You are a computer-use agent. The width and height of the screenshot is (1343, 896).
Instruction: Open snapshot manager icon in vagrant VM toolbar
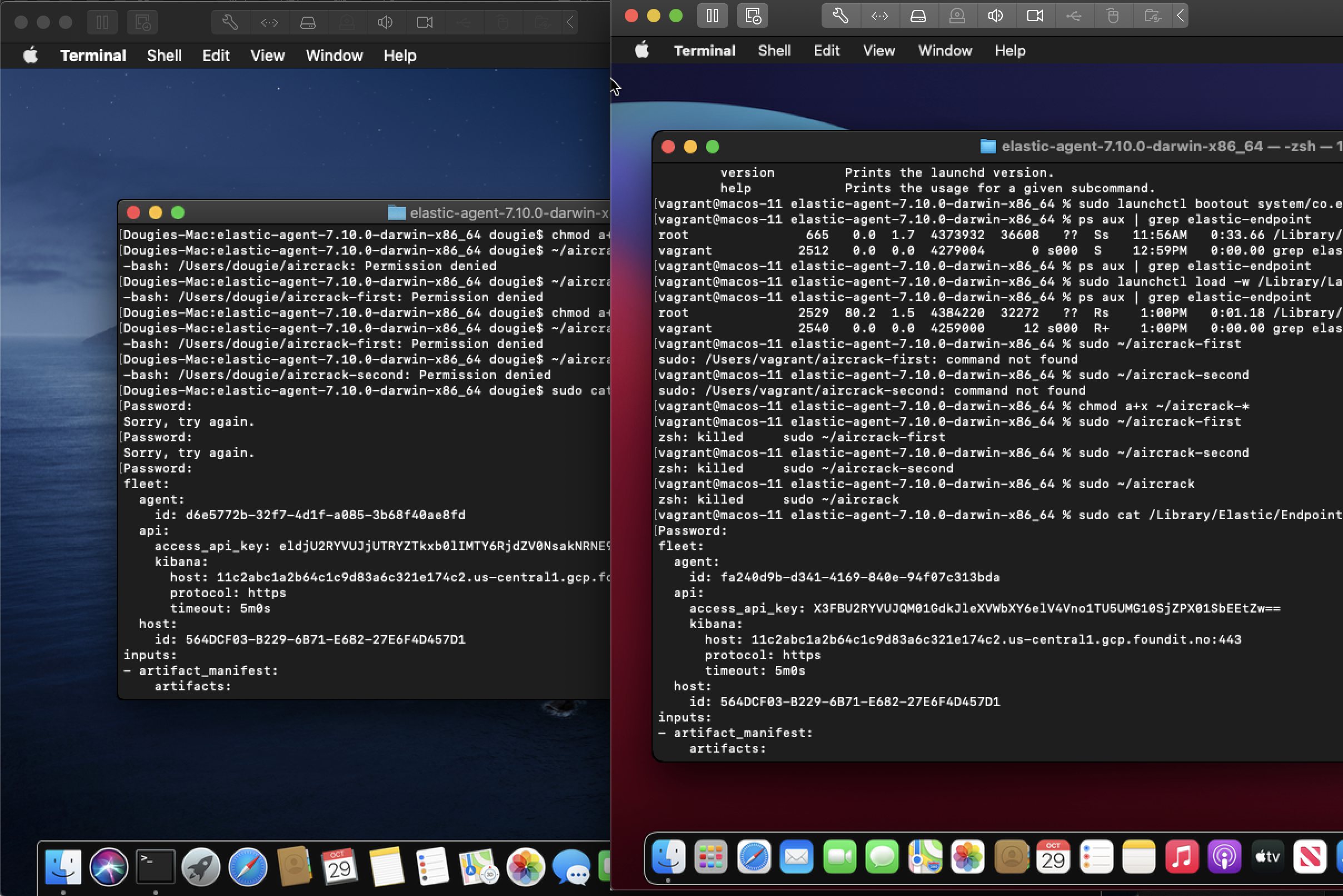(753, 16)
